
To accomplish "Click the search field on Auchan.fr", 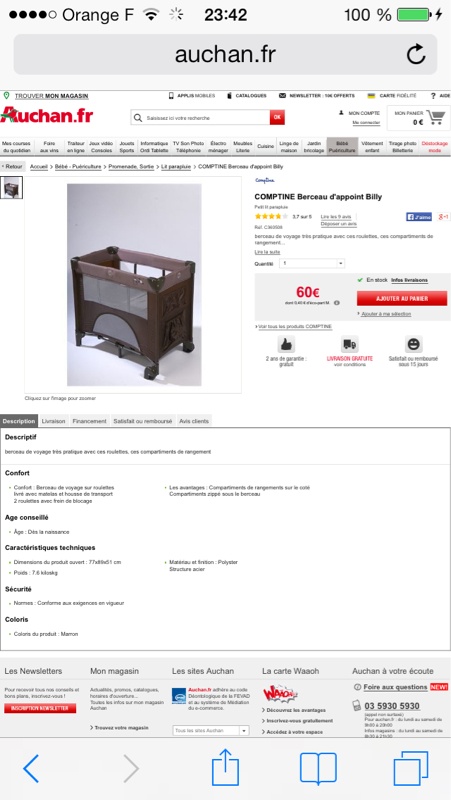I will (201, 117).
